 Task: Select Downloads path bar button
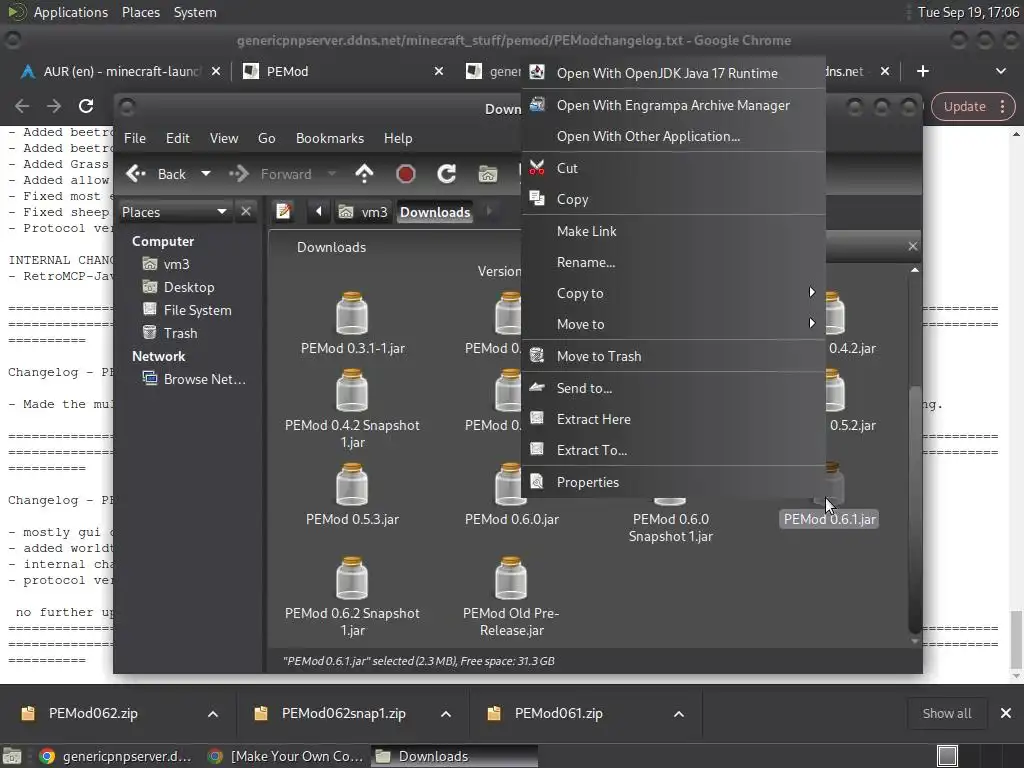435,212
